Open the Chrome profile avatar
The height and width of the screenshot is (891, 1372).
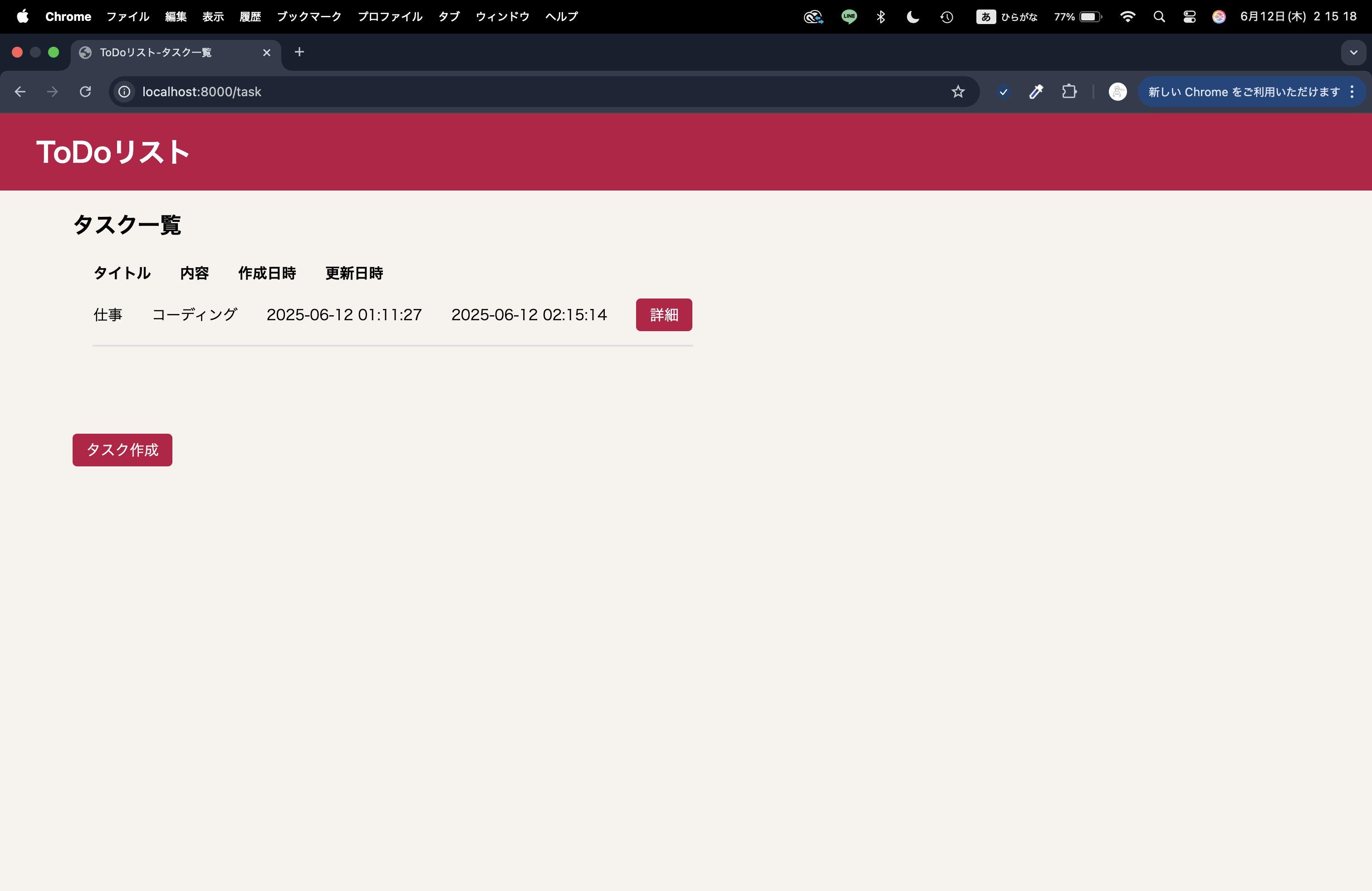1117,92
